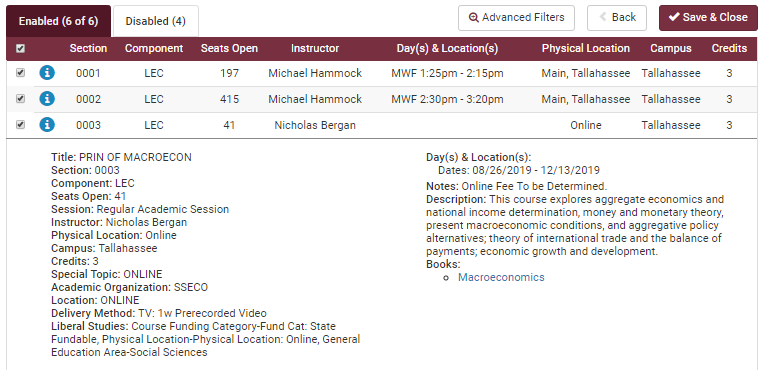Image resolution: width=768 pixels, height=370 pixels.
Task: Collapse info icon for section 0003
Action: 47,125
